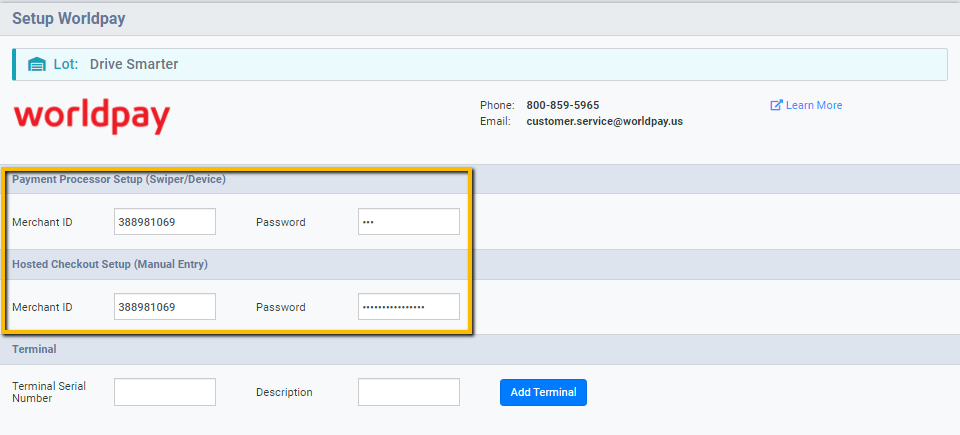This screenshot has height=435, width=960.
Task: Click the Terminal Serial Number label
Action: [x=49, y=392]
